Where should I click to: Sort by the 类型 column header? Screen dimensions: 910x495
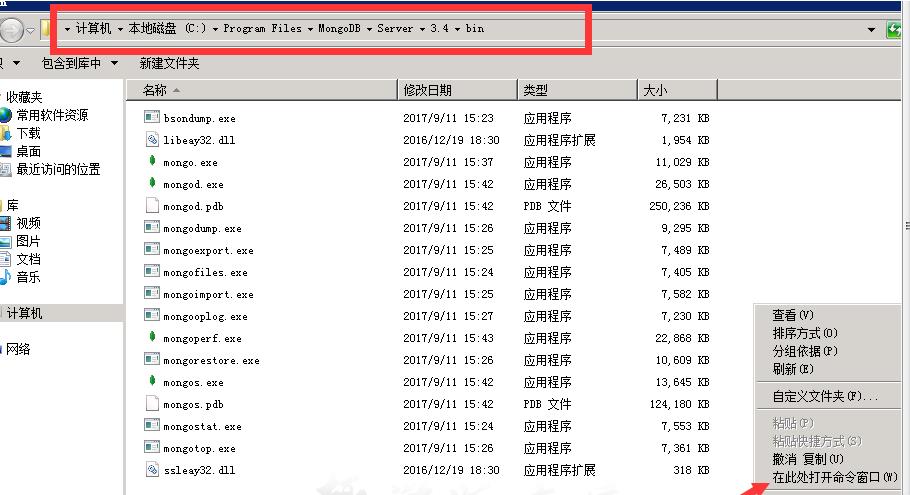tap(577, 90)
